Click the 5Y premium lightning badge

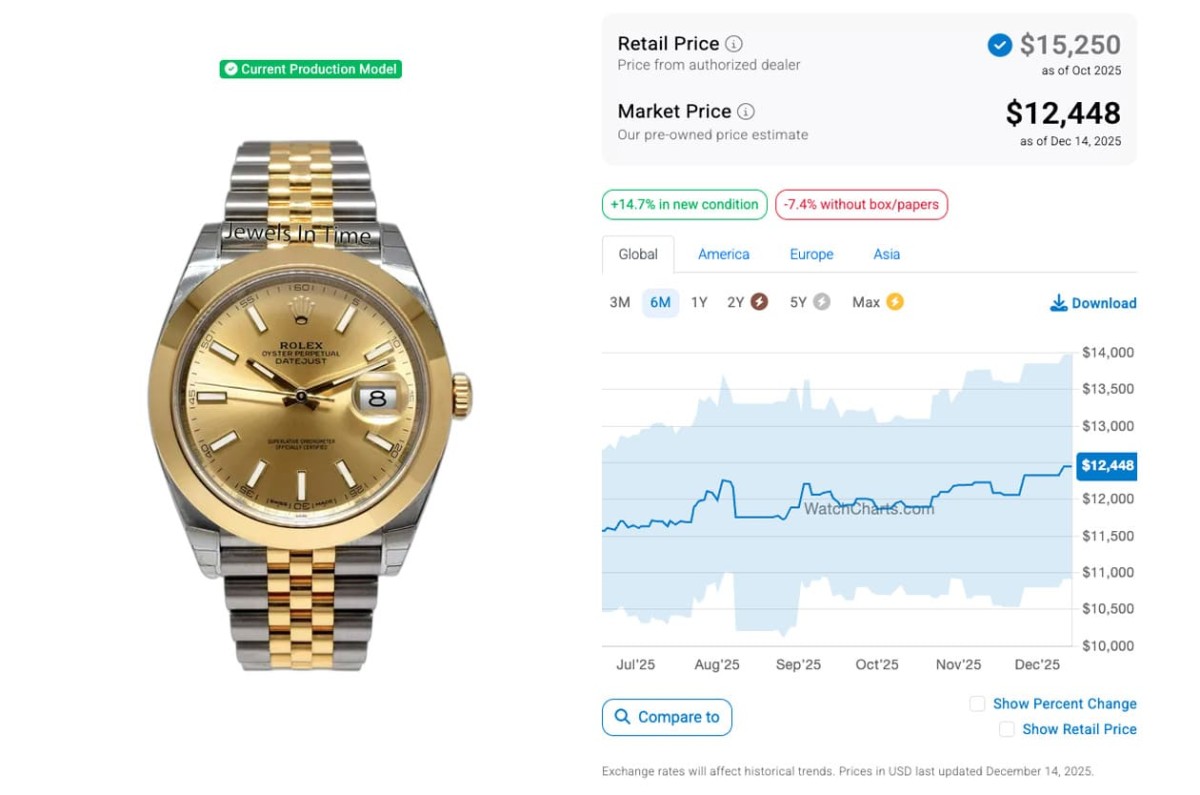[x=822, y=302]
